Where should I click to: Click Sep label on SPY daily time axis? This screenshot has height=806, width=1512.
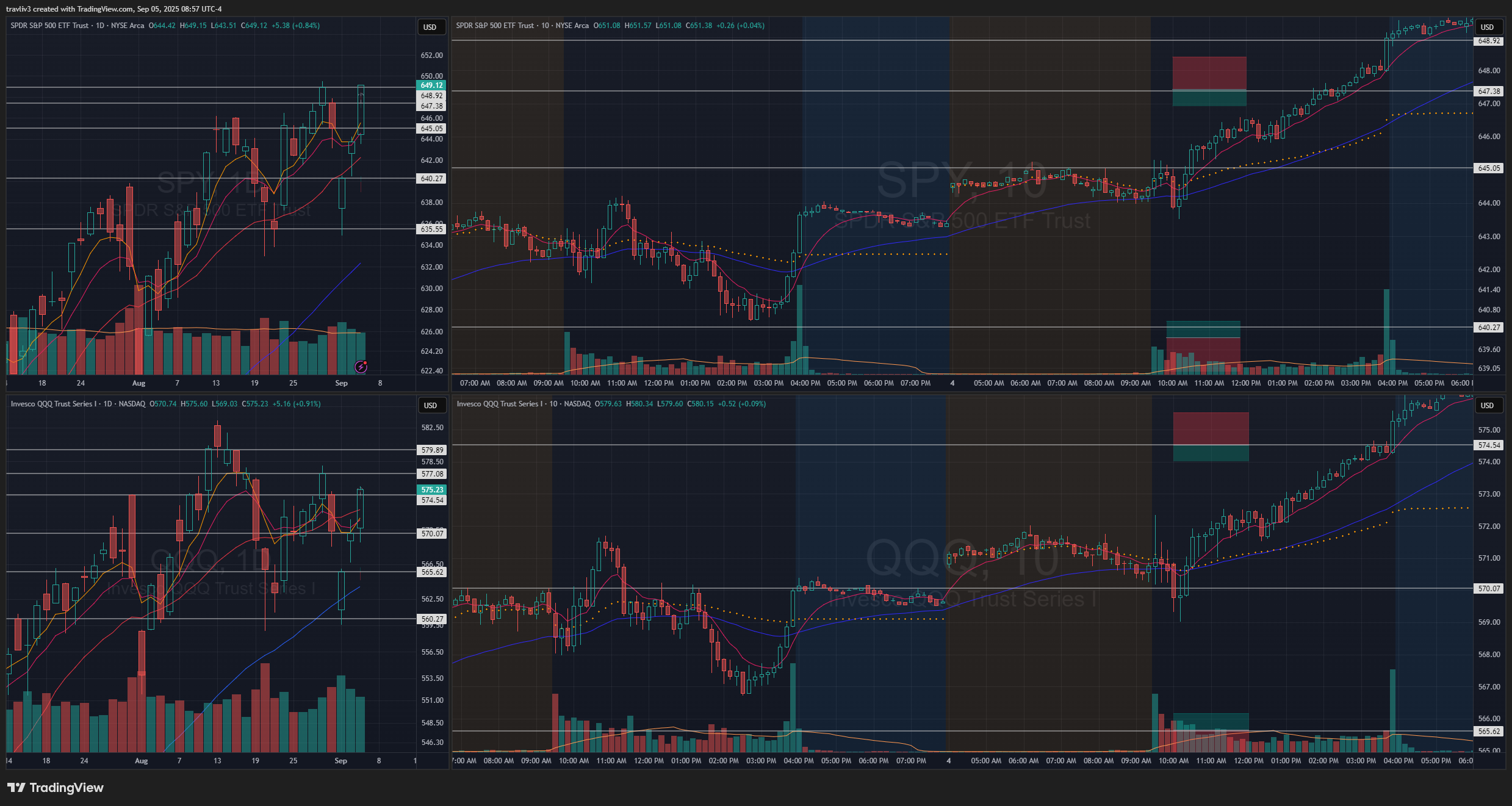tap(341, 383)
